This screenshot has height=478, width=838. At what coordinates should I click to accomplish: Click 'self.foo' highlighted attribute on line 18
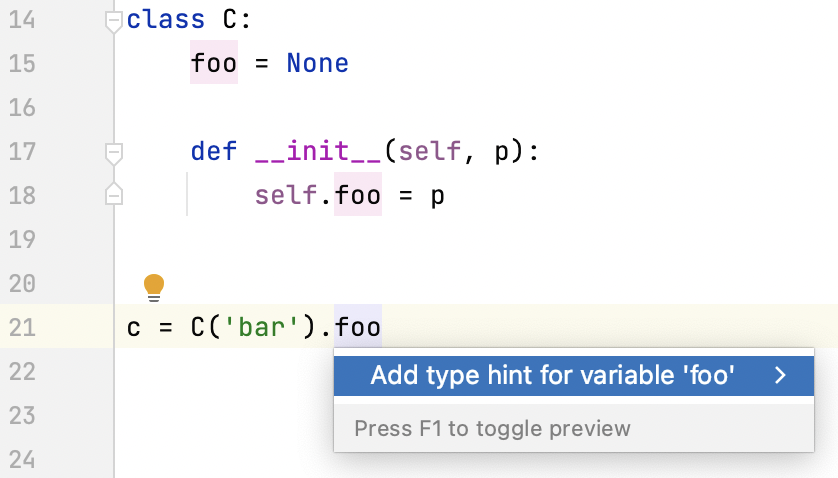[357, 195]
